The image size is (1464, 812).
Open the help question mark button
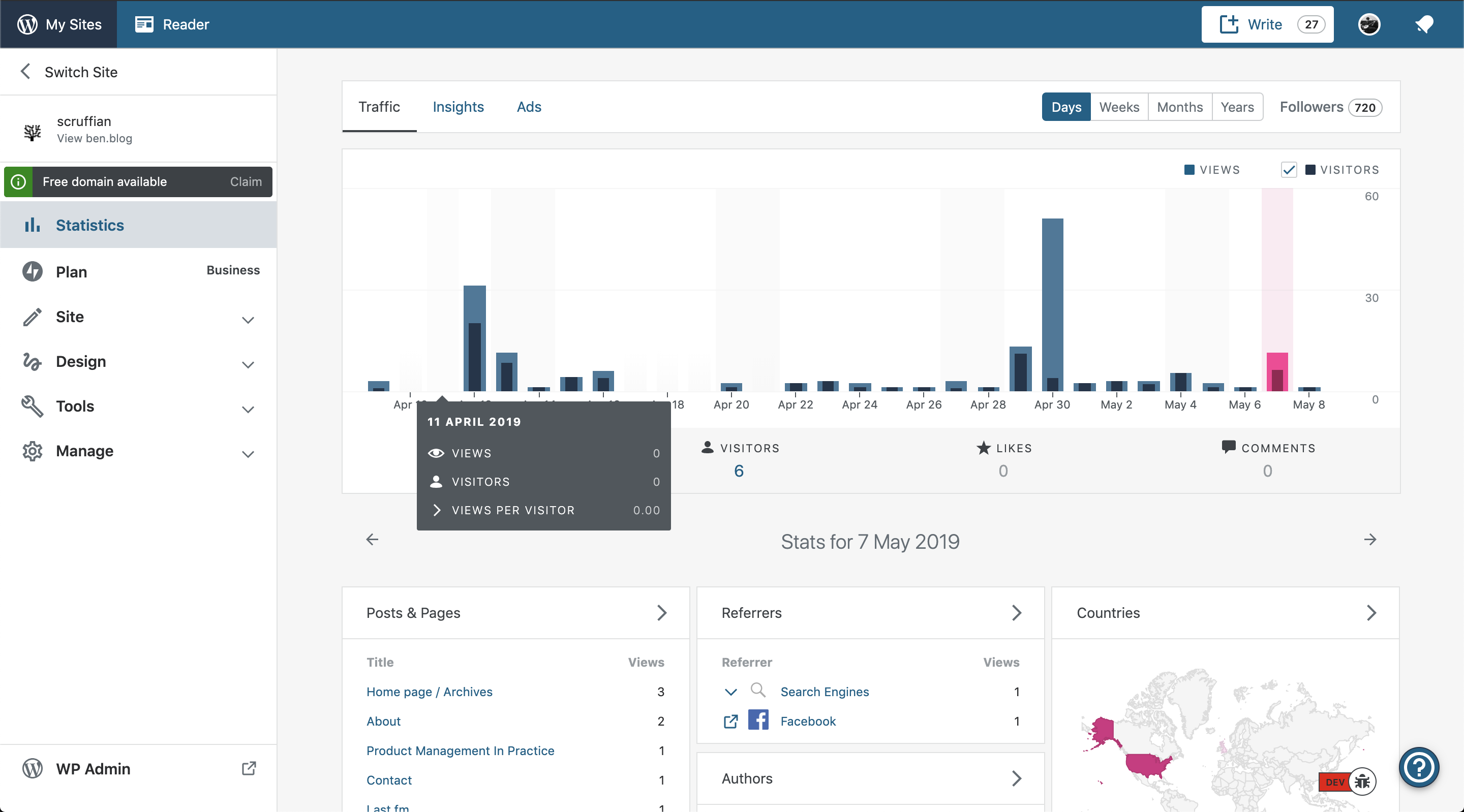coord(1419,767)
